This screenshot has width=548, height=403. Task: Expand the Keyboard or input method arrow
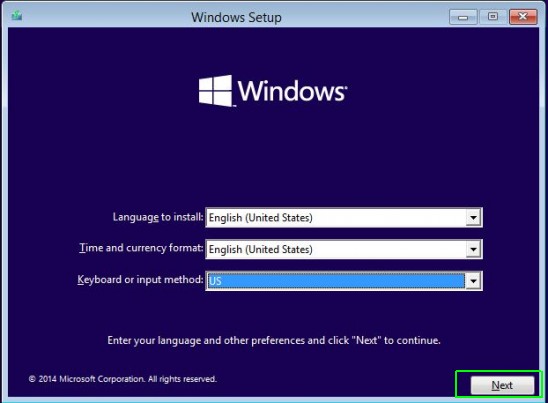[473, 281]
